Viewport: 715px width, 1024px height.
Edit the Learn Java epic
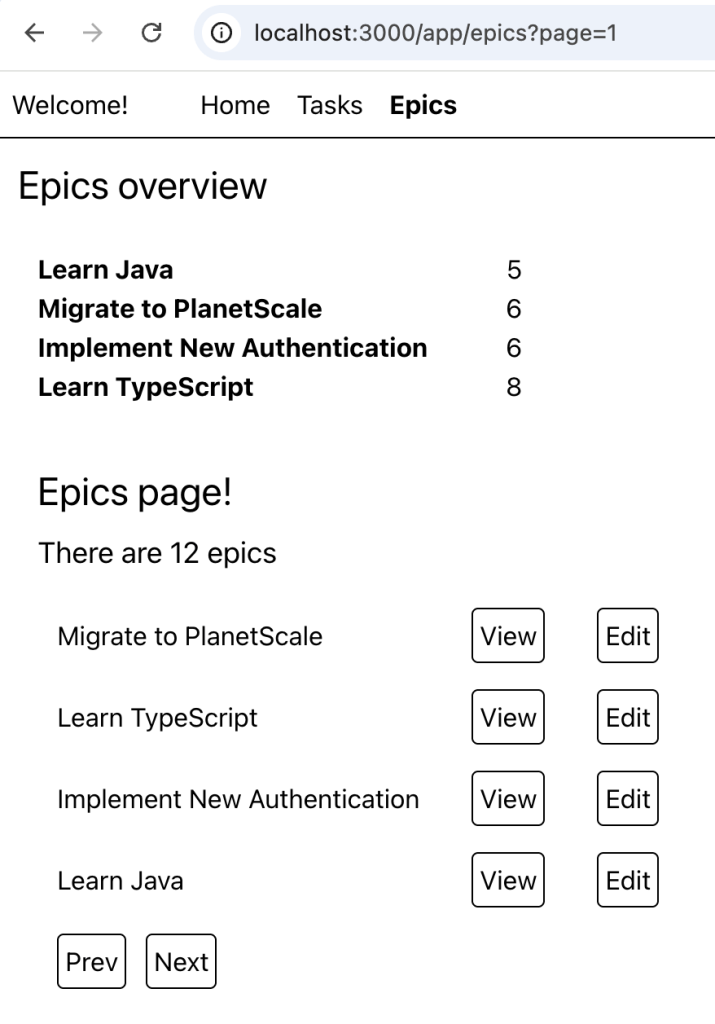[627, 880]
